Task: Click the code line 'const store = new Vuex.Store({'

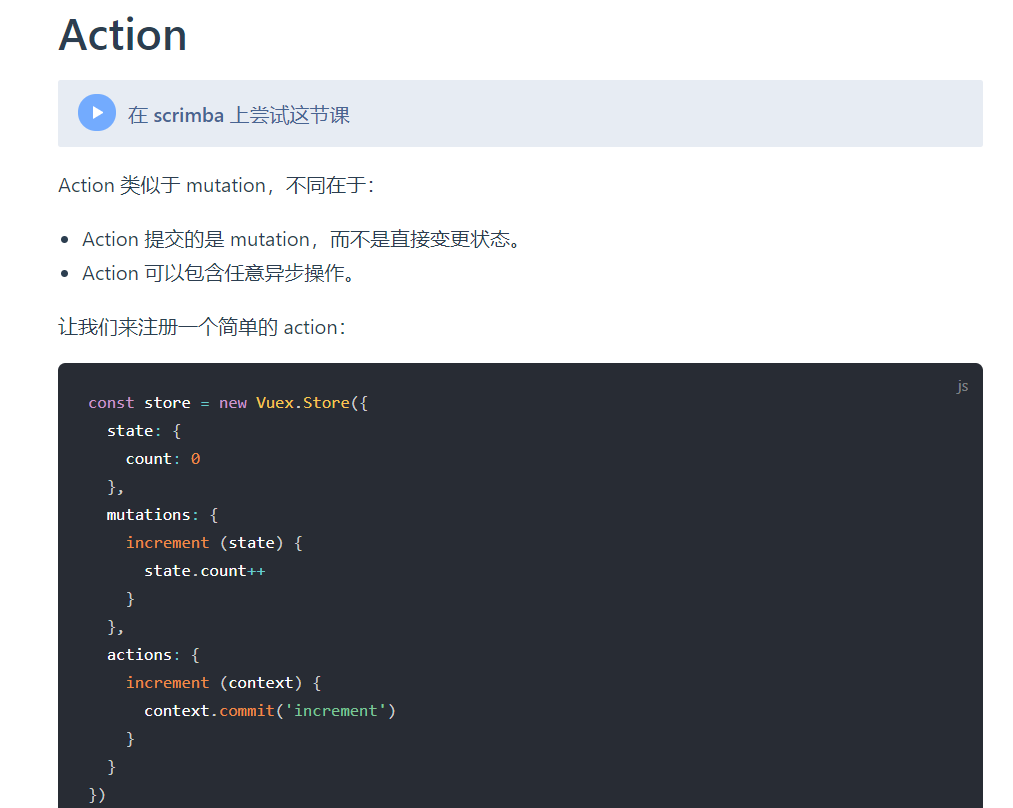Action: 228,403
